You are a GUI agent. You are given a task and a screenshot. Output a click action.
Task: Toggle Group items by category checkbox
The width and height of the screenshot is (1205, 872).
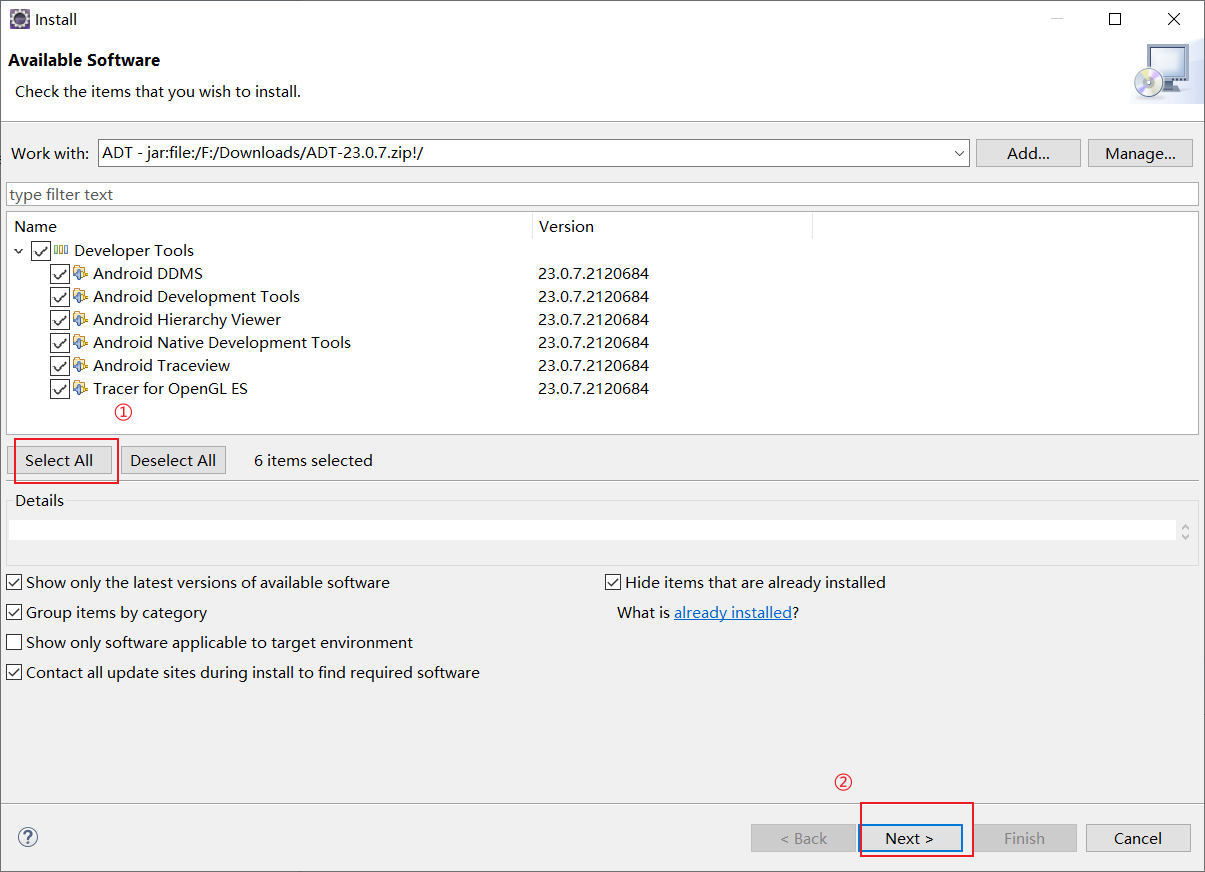(14, 612)
